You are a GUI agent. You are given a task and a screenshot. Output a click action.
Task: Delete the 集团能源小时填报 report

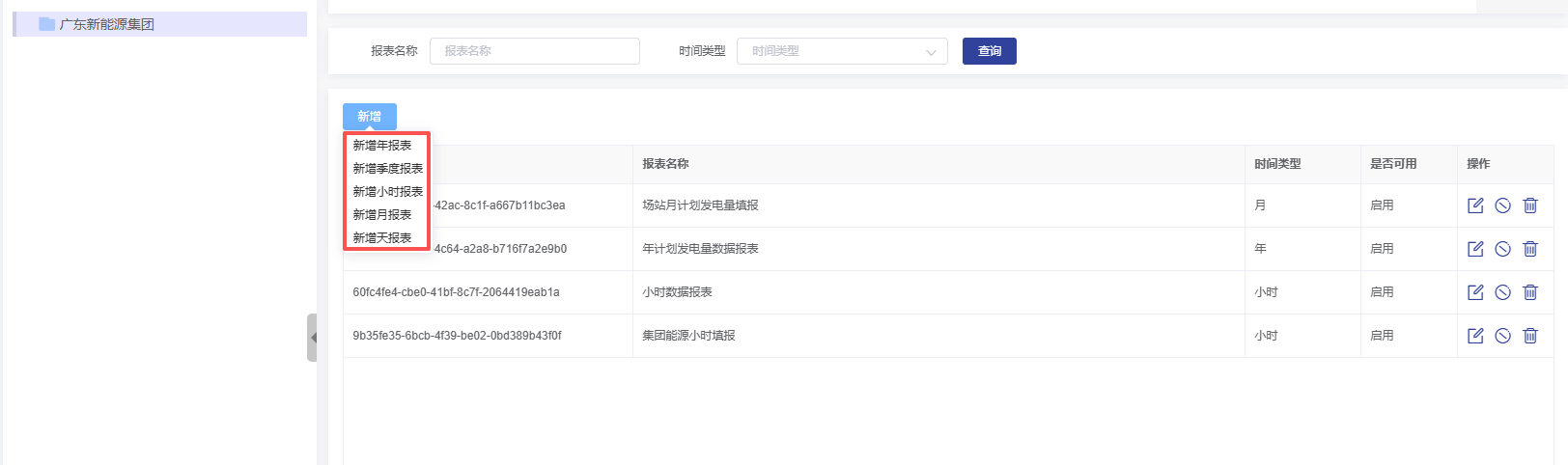[1530, 336]
